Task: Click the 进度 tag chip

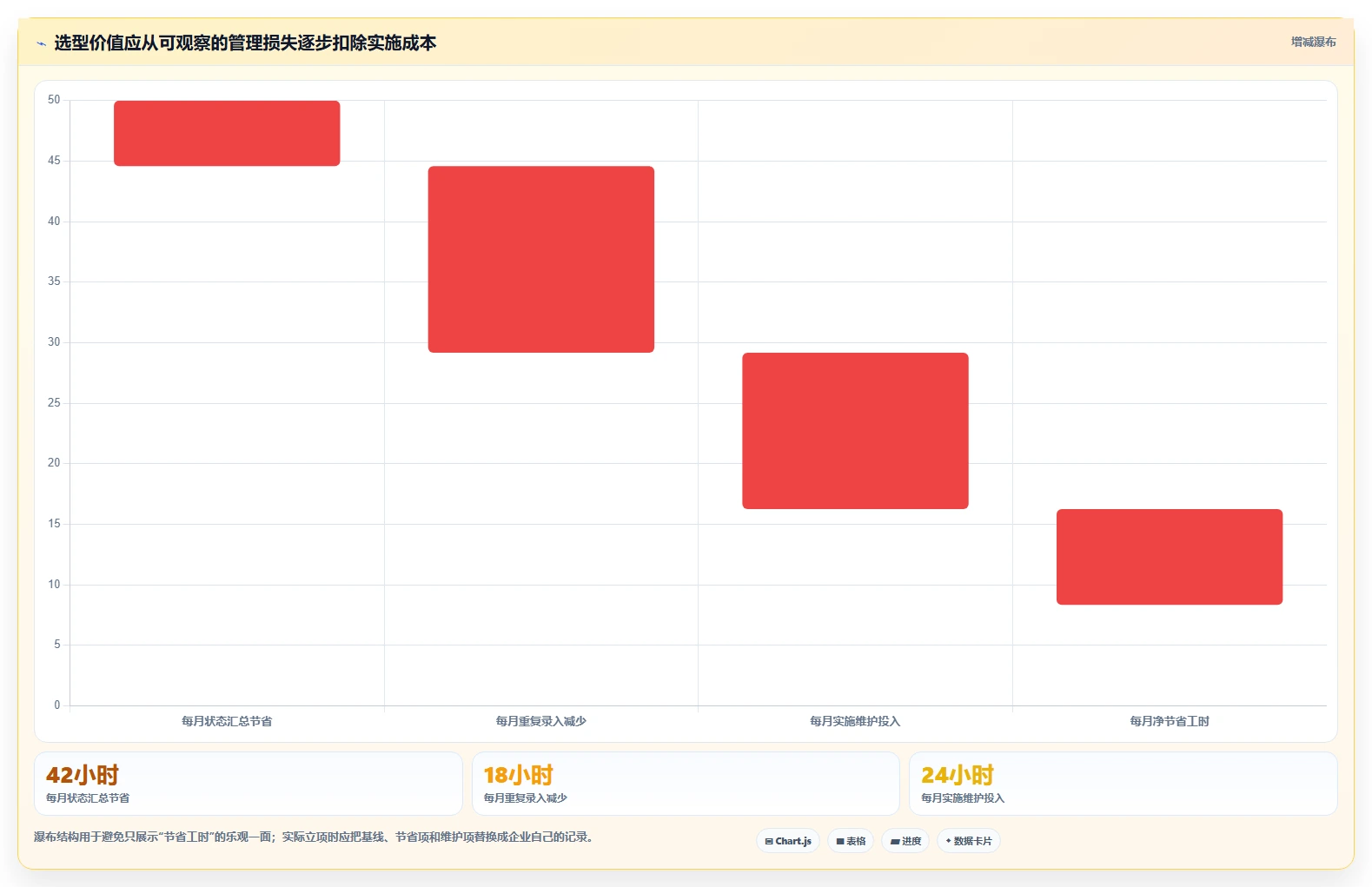Action: pyautogui.click(x=905, y=841)
